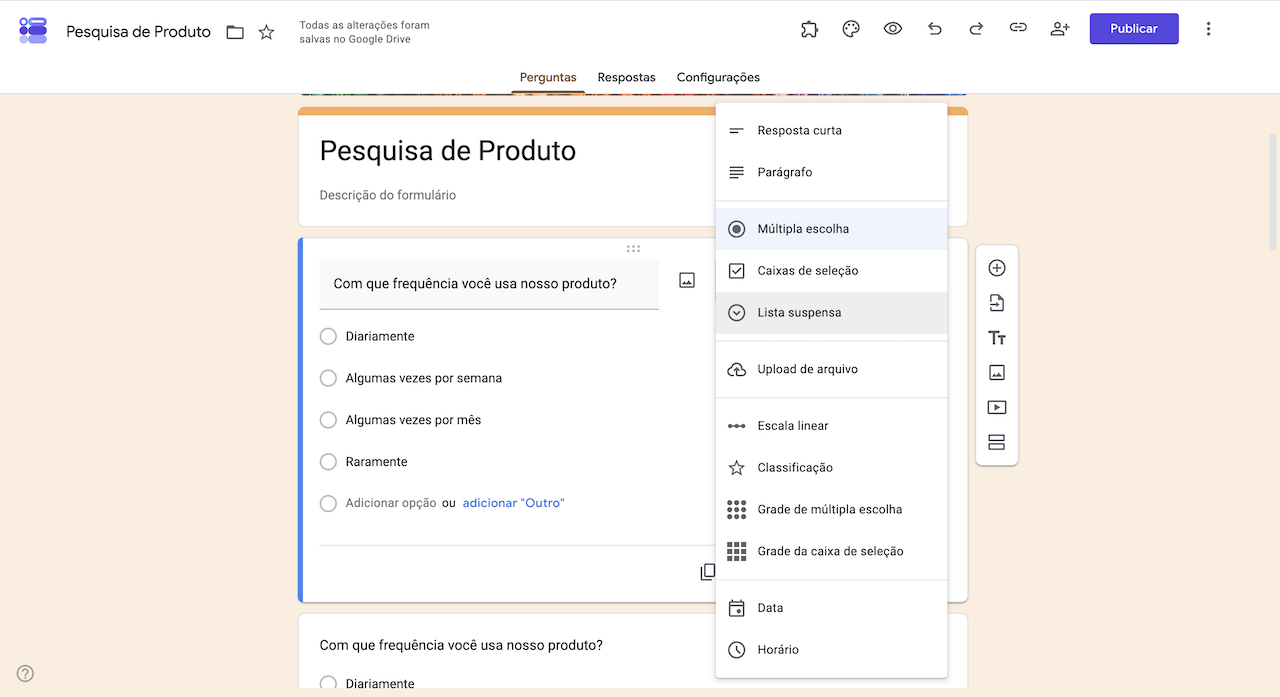1280x697 pixels.
Task: Click adicionar "Outro" link
Action: point(513,503)
